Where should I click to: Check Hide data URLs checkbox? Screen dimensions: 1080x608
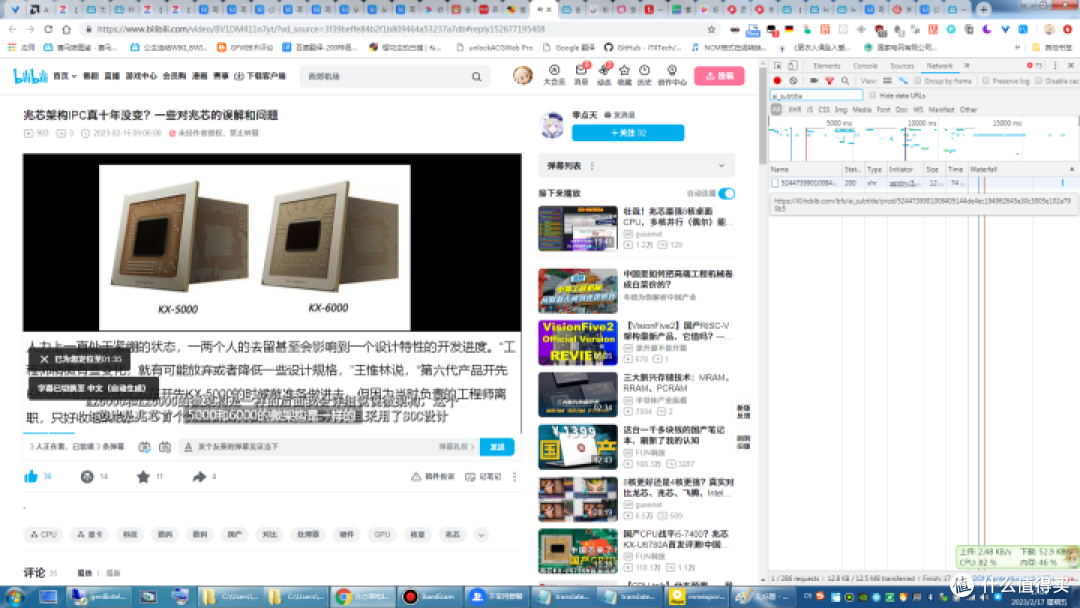coord(873,96)
